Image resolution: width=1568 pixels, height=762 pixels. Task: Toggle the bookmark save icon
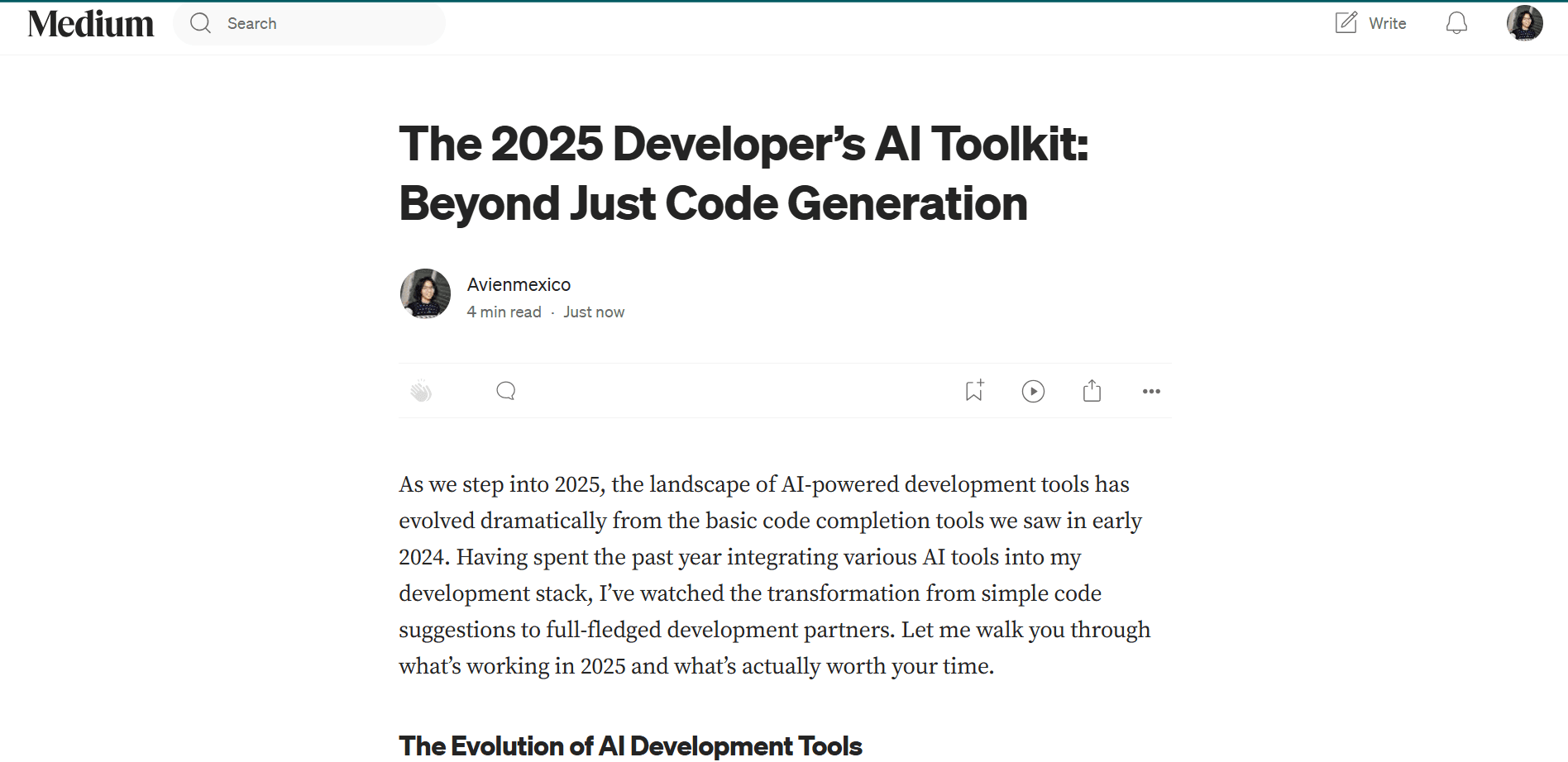(974, 391)
